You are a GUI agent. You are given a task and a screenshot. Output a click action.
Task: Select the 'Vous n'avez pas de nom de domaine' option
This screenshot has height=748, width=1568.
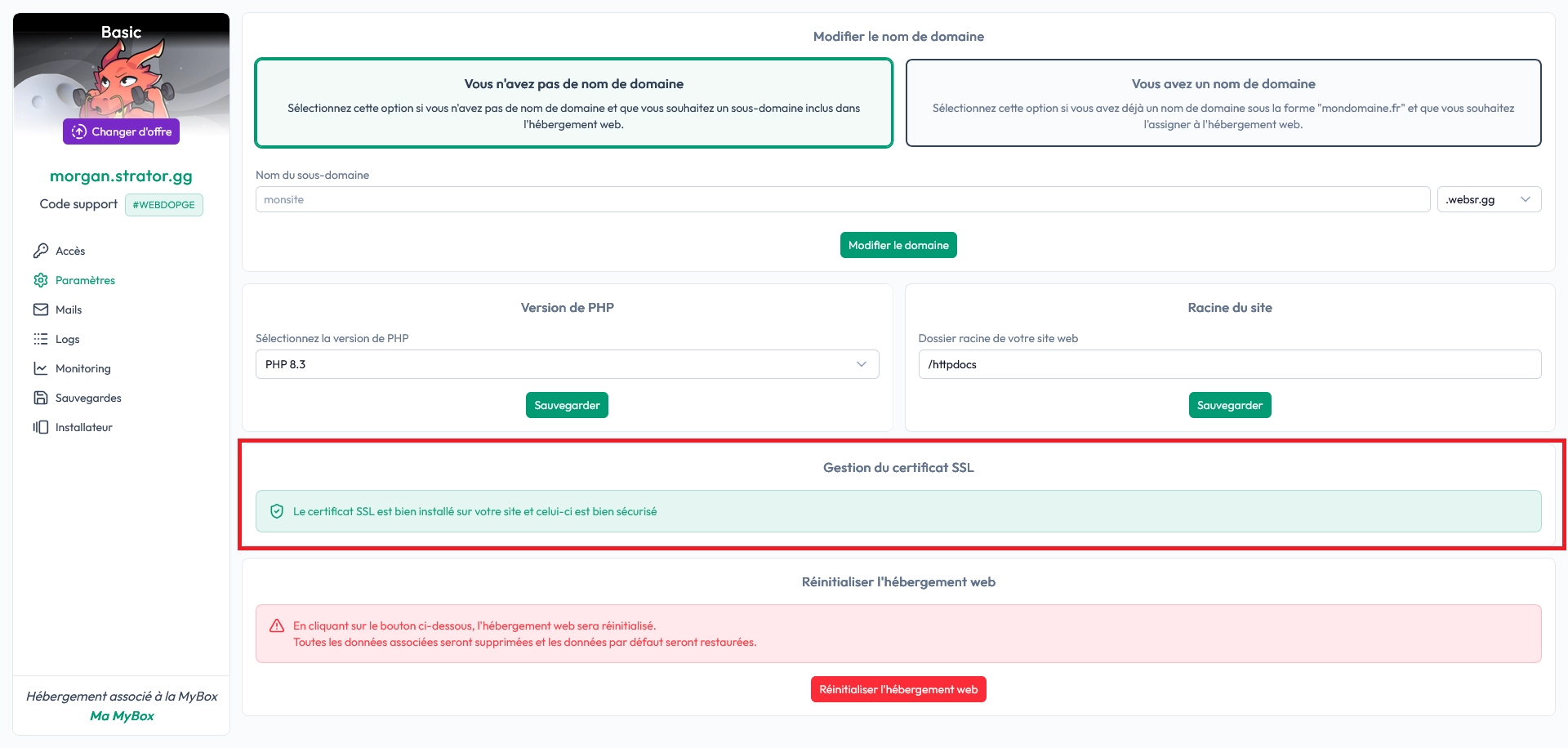coord(573,103)
